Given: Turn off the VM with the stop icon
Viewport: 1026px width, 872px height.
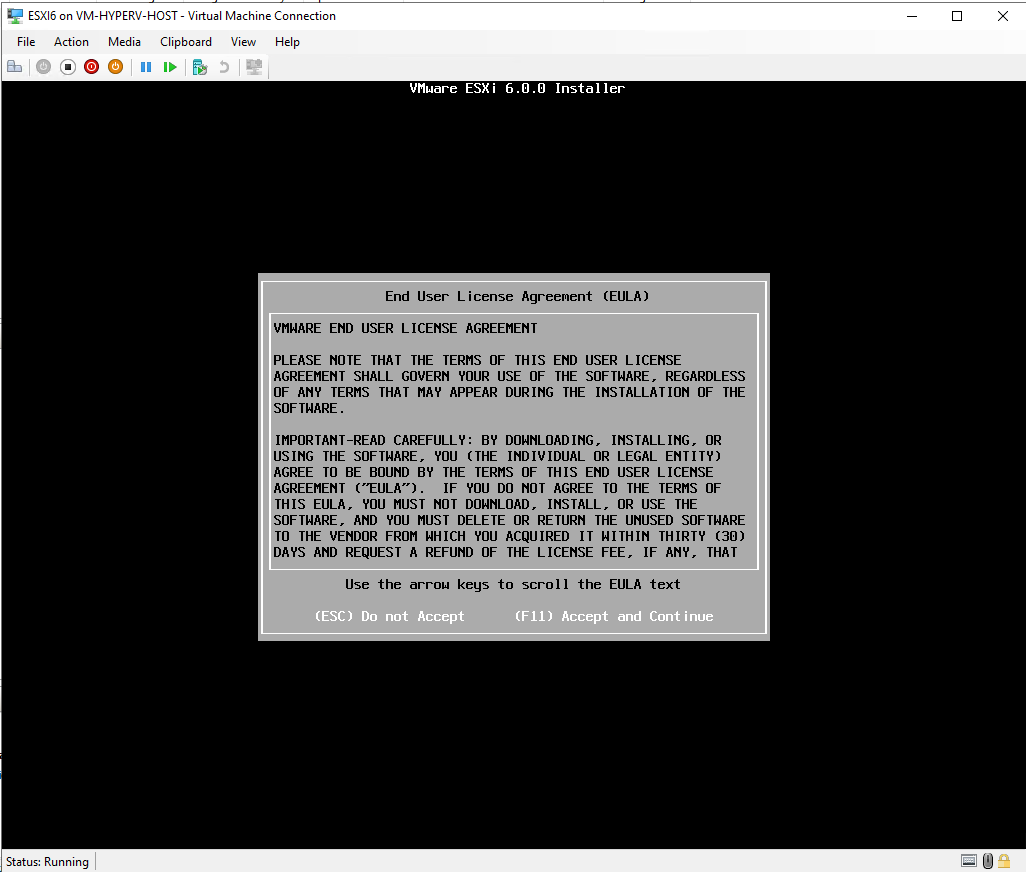Looking at the screenshot, I should tap(67, 67).
